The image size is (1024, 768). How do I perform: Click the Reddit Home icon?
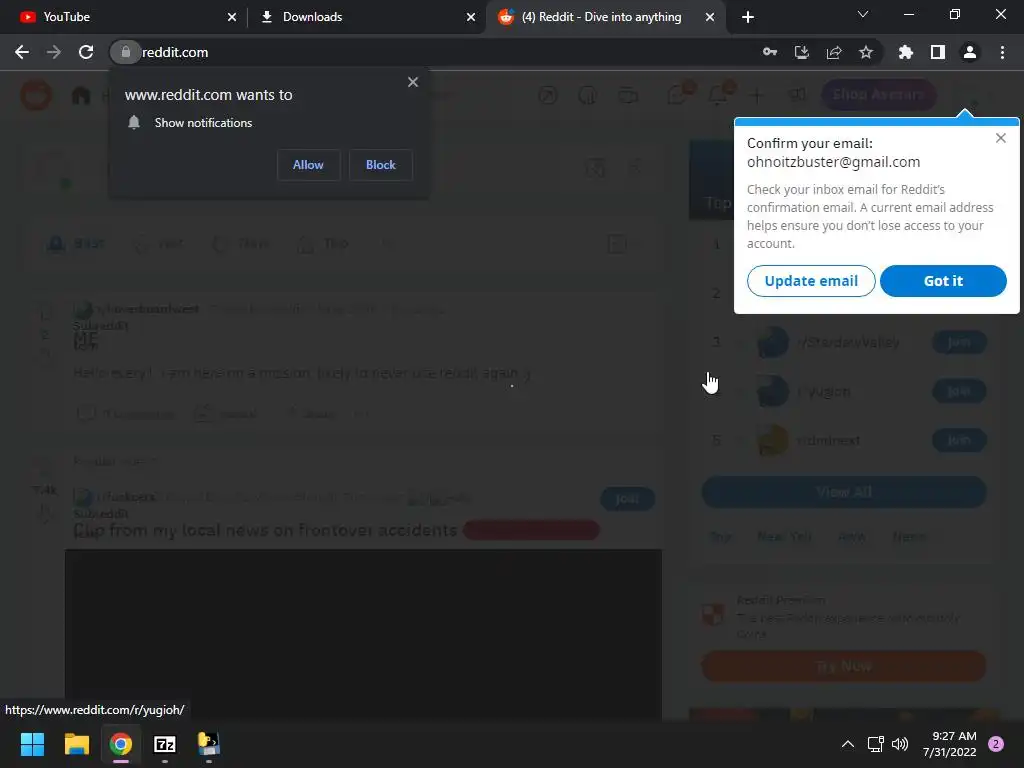pos(81,96)
